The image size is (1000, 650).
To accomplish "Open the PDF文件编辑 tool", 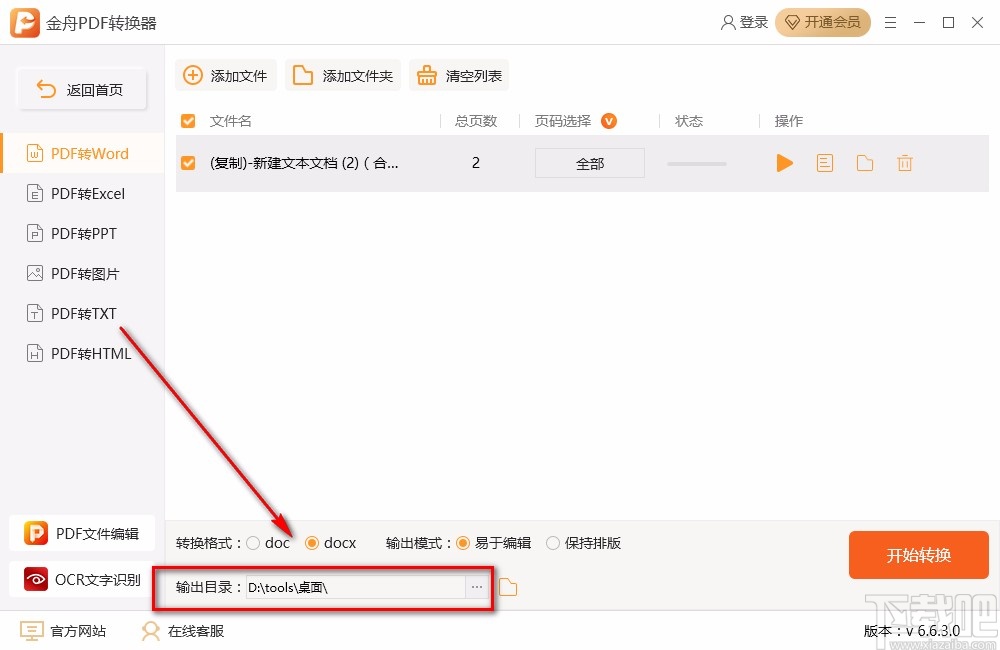I will [x=82, y=533].
